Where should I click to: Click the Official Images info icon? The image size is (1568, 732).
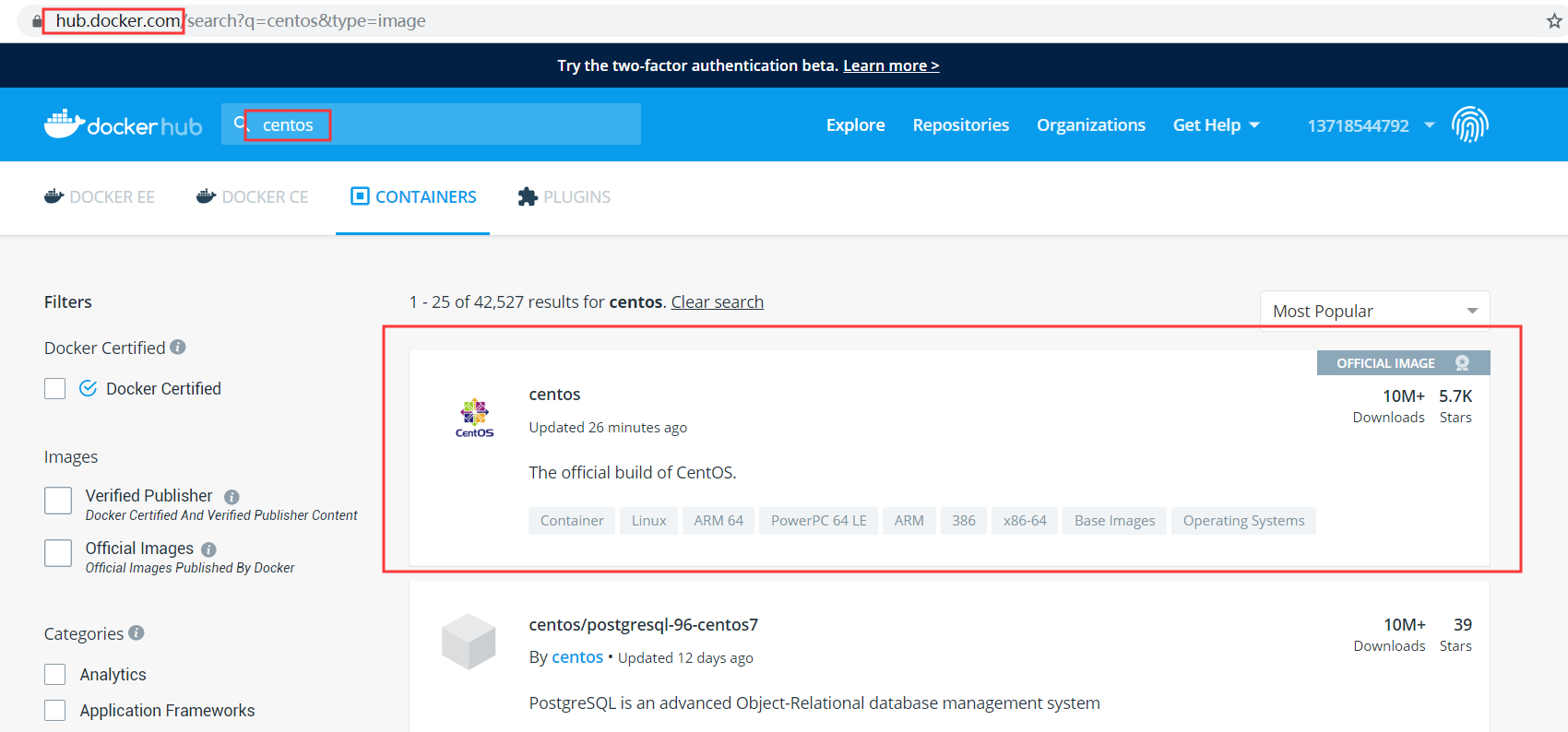click(208, 549)
